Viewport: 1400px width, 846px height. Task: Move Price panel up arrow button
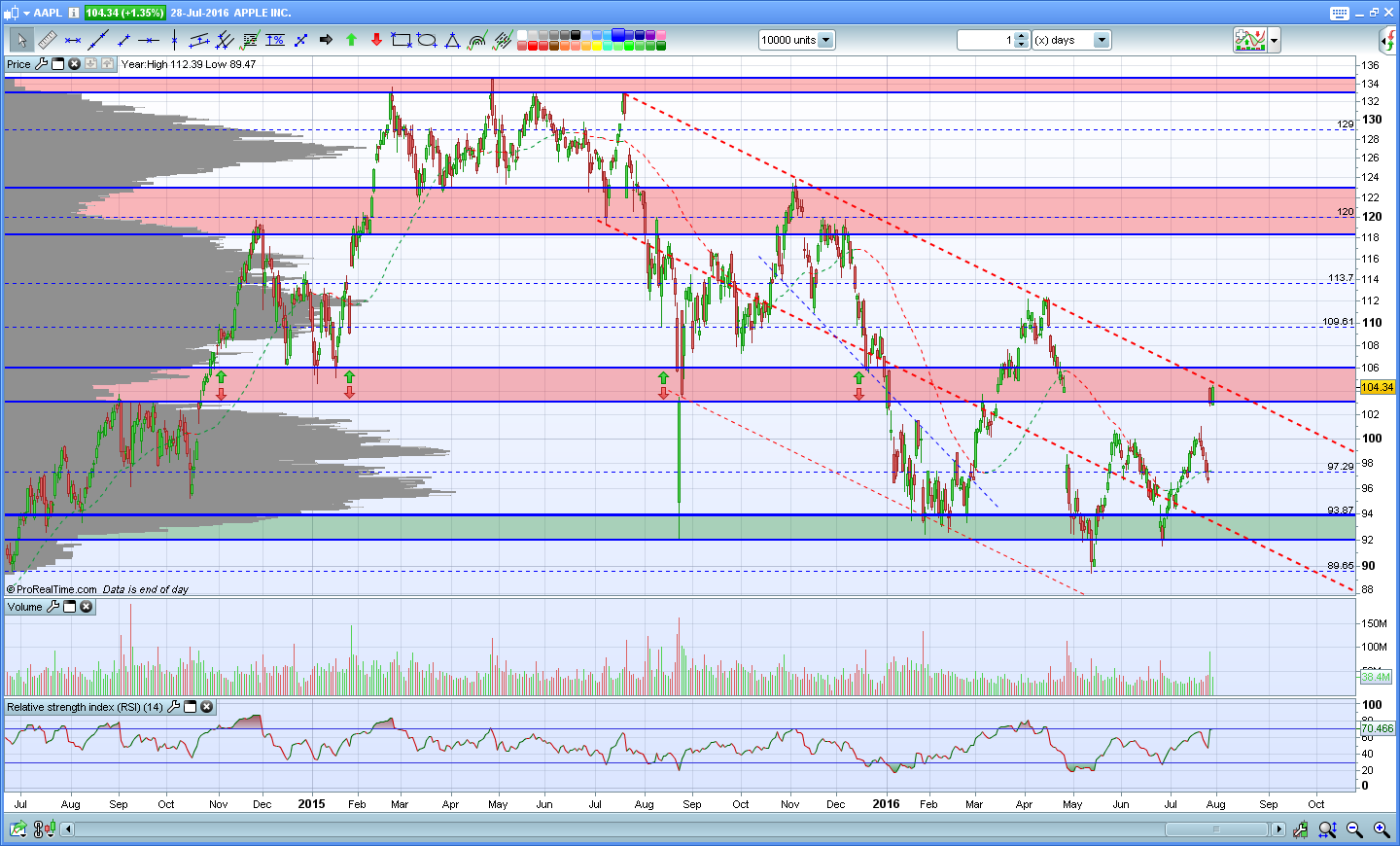(107, 64)
